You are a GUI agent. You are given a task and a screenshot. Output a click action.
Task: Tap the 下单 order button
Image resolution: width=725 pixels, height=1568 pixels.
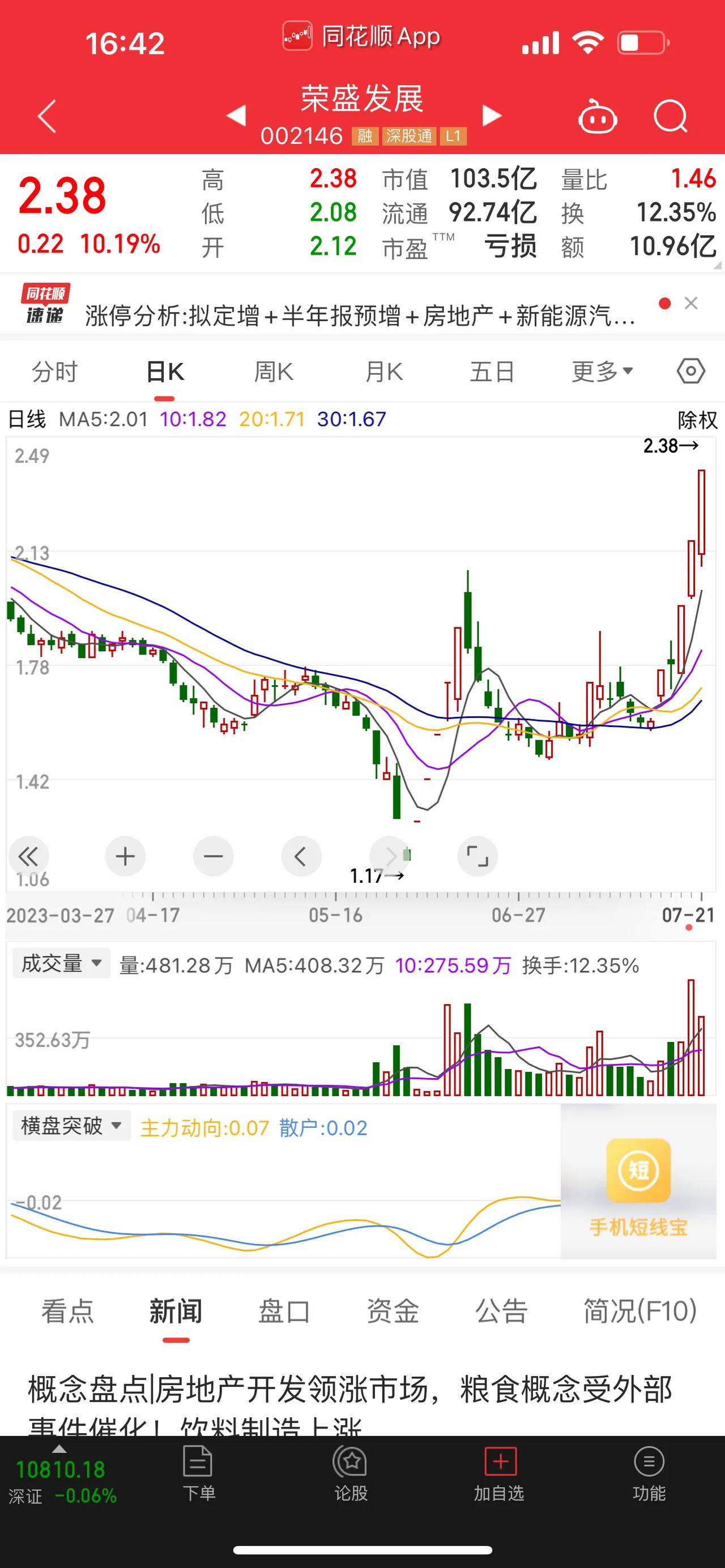(x=198, y=1473)
